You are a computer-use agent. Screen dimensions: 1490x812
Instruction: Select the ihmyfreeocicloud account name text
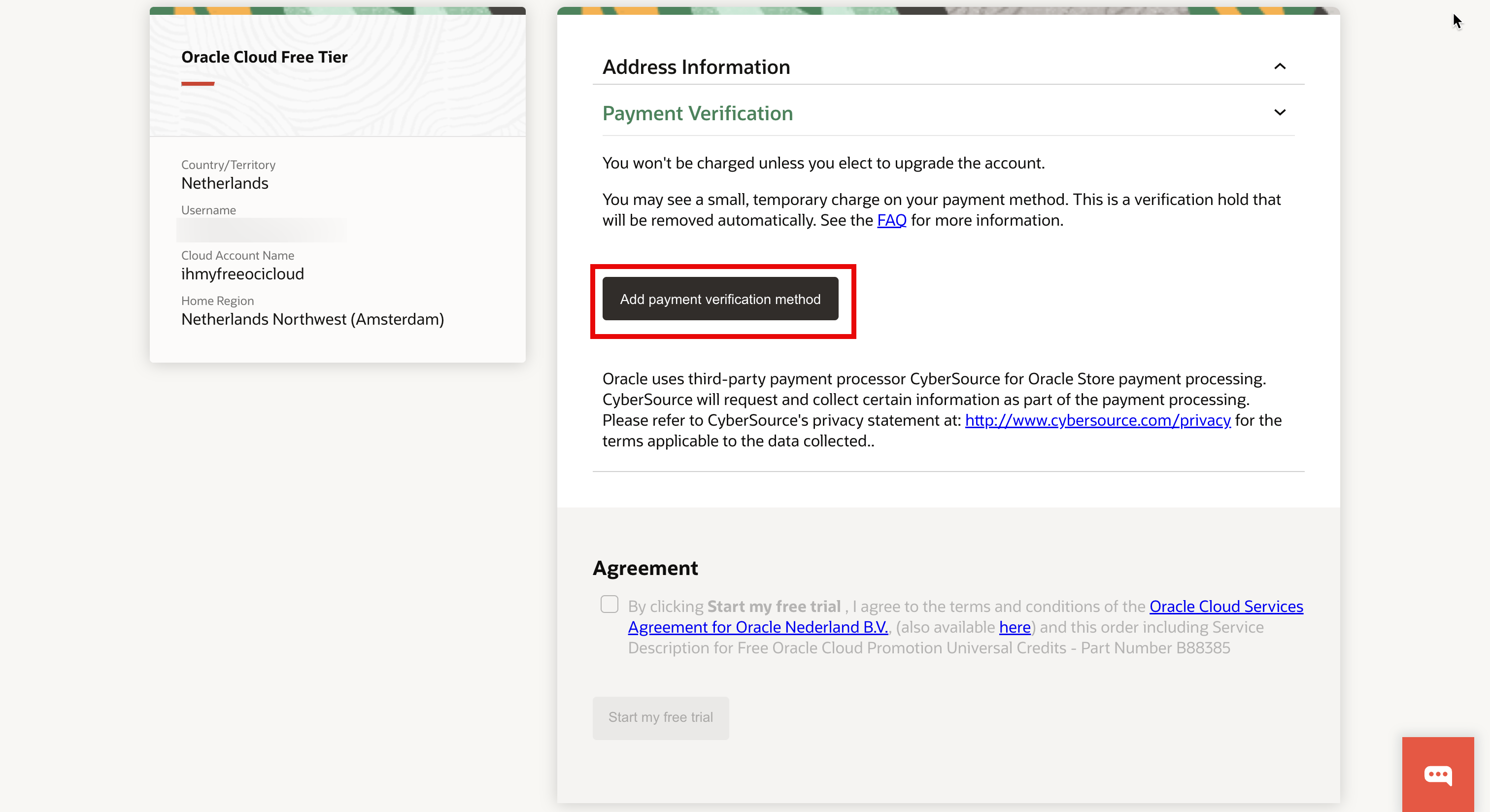point(242,274)
